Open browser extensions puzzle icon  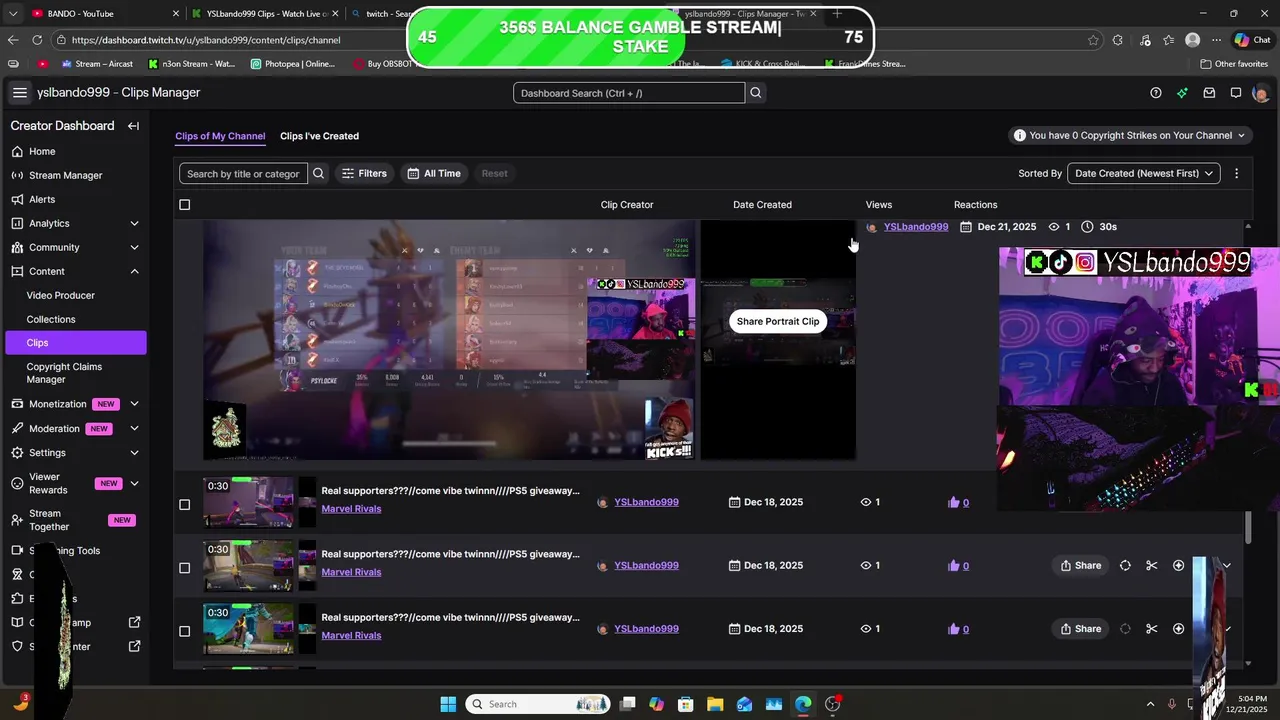coord(1117,40)
